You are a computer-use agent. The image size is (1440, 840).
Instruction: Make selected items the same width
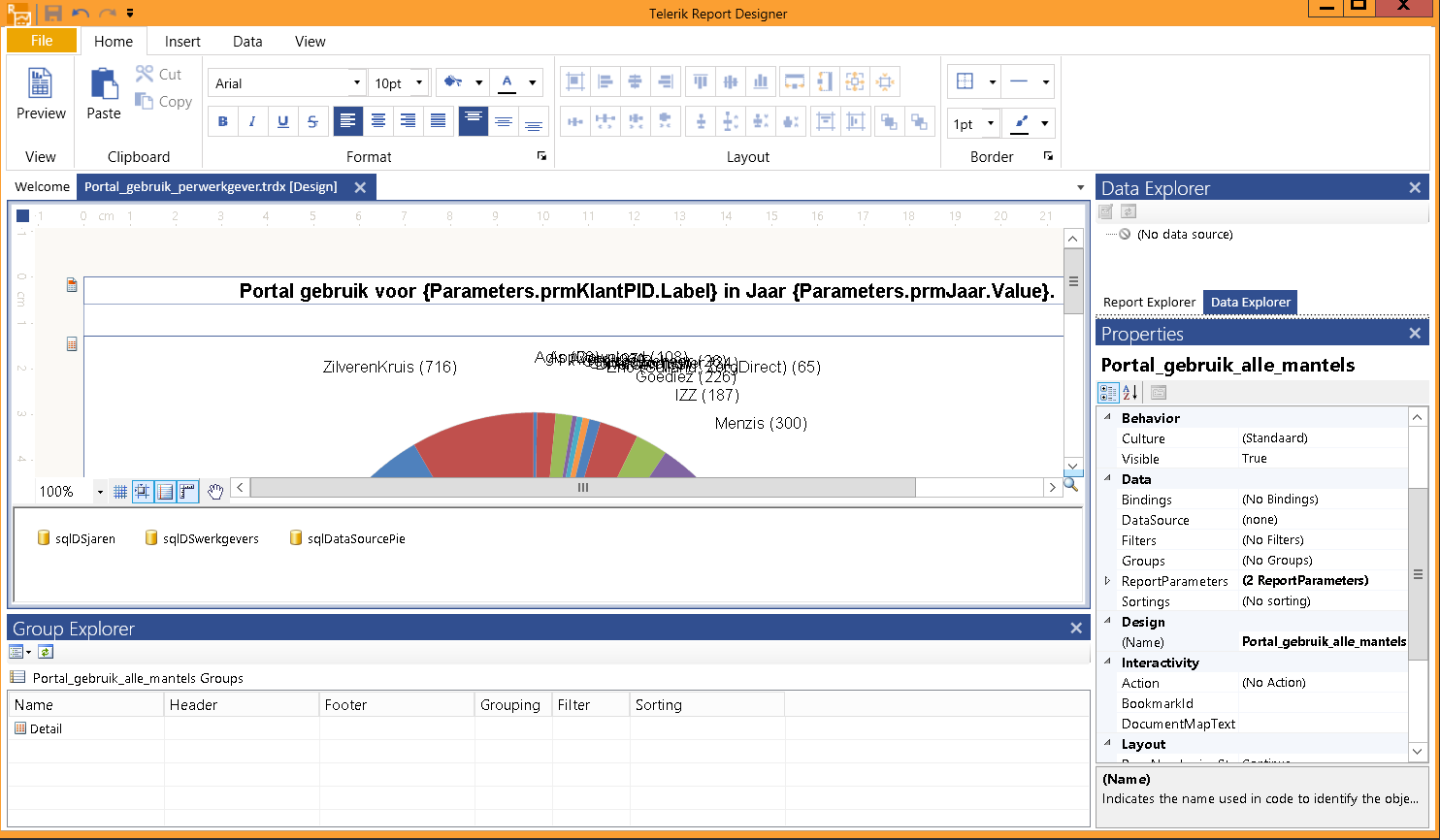pos(795,81)
